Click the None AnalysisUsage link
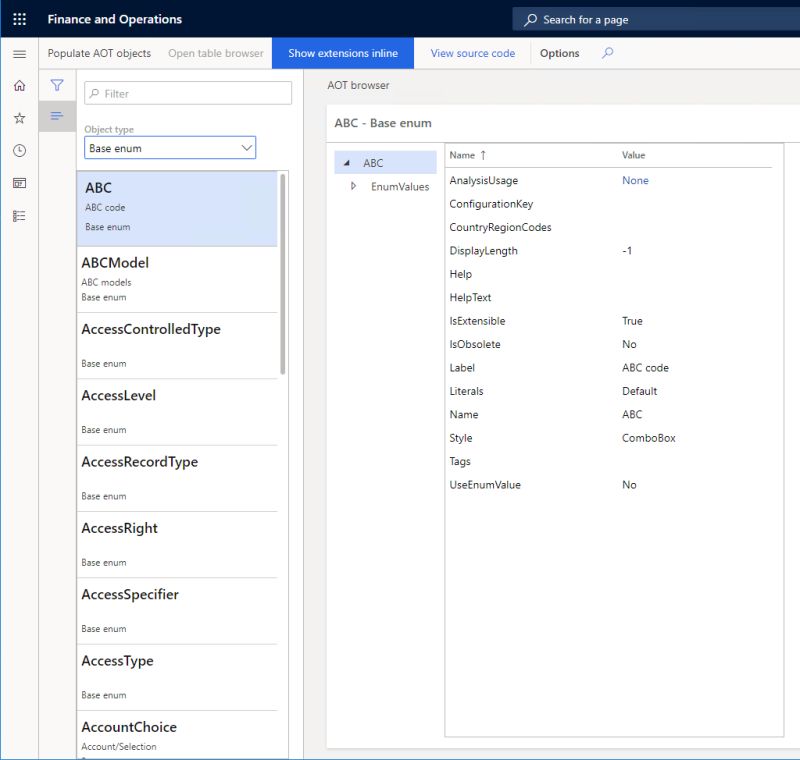Image resolution: width=800 pixels, height=760 pixels. (635, 181)
